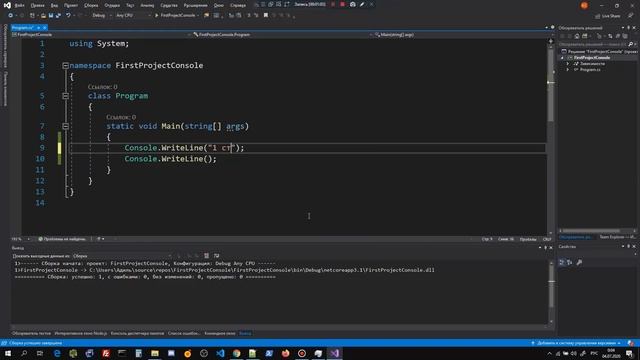The height and width of the screenshot is (360, 640).
Task: Open the Отладка menu
Action: click(x=112, y=5)
